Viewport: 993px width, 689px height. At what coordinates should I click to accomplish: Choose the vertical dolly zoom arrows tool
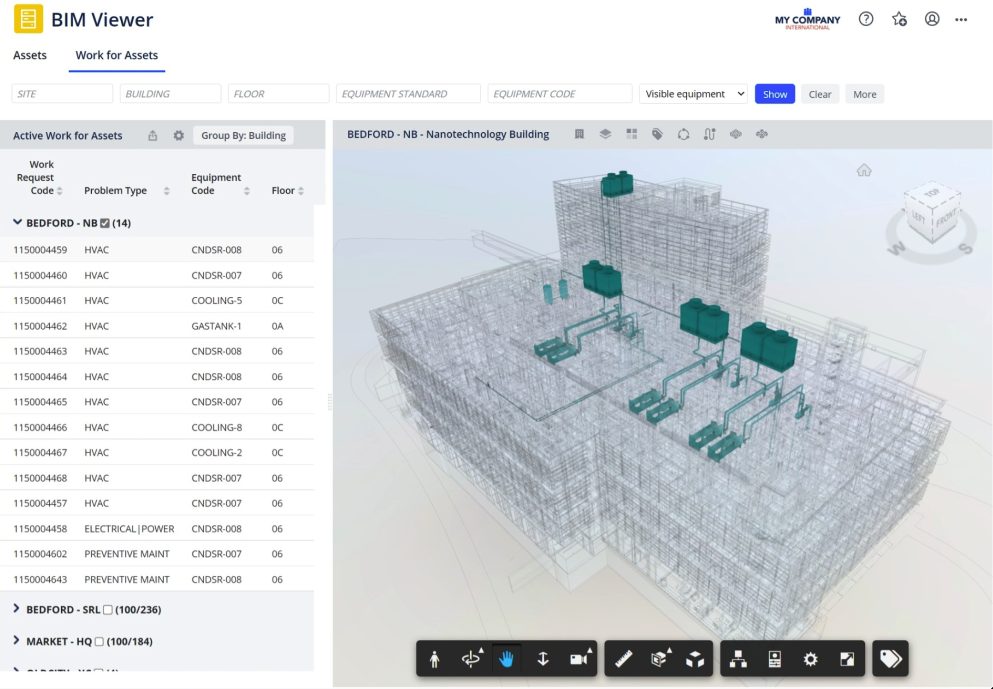pyautogui.click(x=543, y=659)
